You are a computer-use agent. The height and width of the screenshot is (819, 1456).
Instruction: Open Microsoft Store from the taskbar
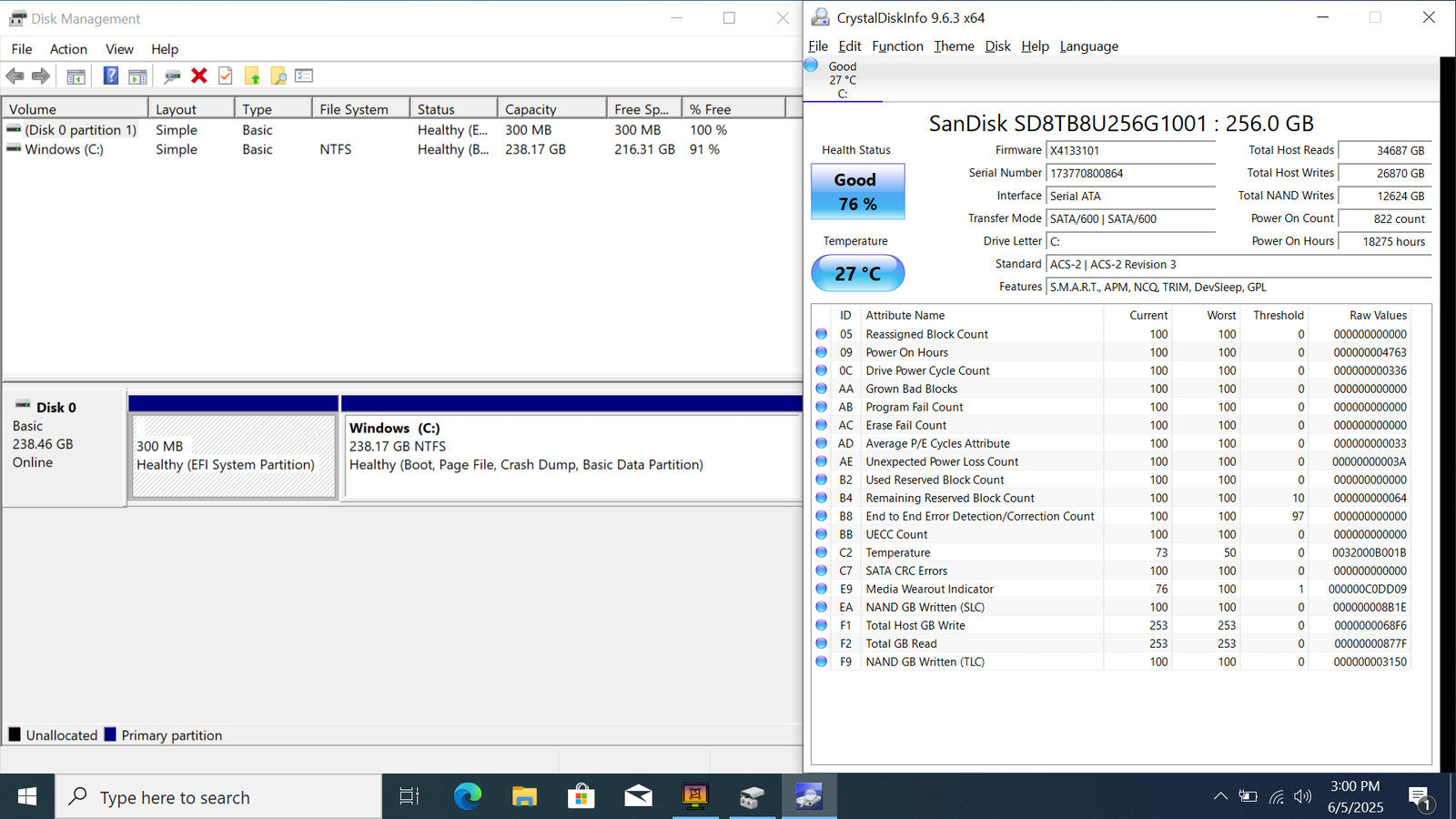(x=581, y=797)
